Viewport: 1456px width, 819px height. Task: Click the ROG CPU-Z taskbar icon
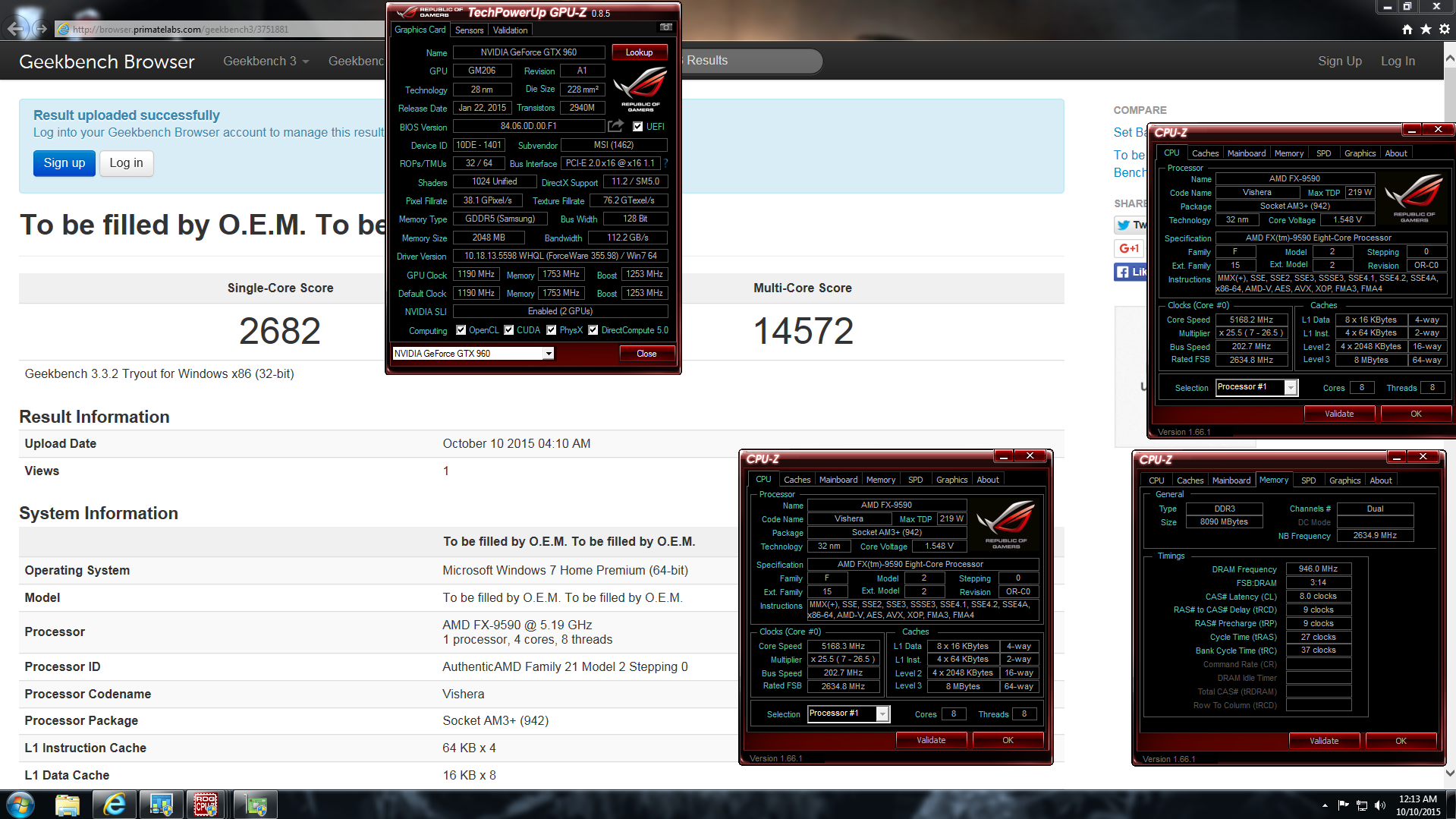(x=206, y=805)
